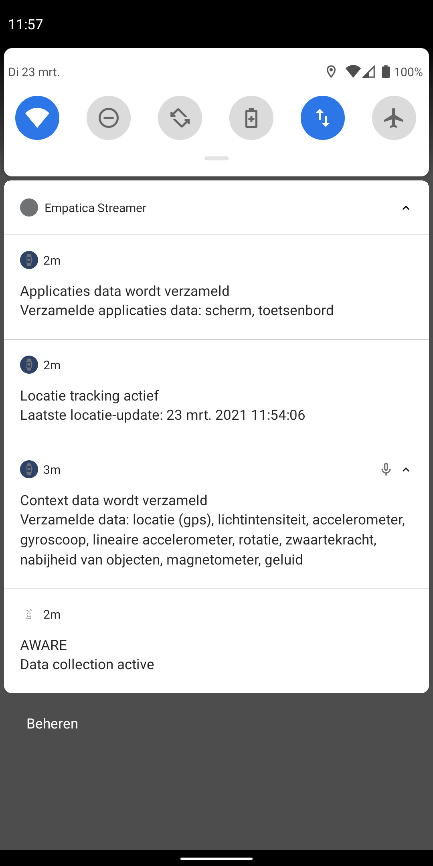Open the AWARE Data collection active notification
This screenshot has height=866, width=433.
216,641
